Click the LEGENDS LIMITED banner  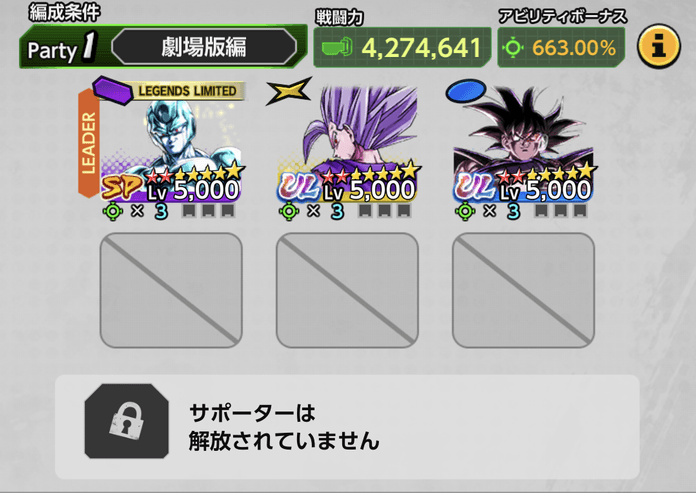tap(188, 91)
